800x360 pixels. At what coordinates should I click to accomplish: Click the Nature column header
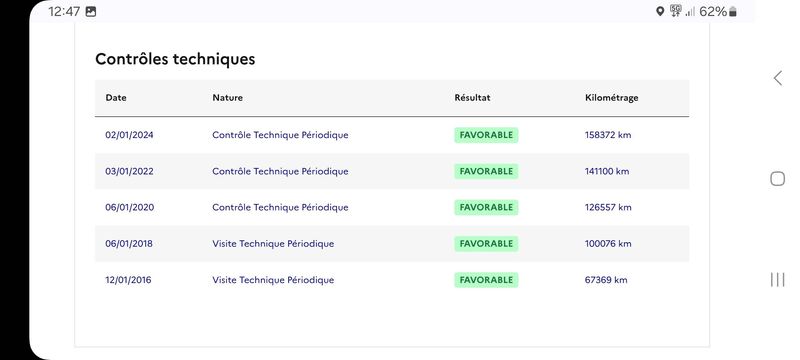point(228,98)
